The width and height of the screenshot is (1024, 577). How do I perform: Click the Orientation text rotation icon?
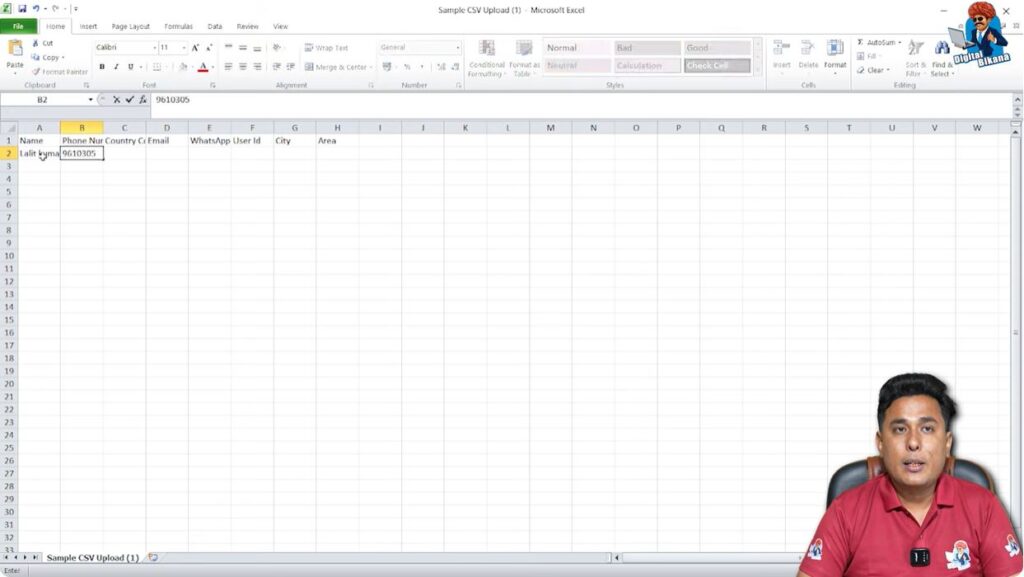[278, 47]
